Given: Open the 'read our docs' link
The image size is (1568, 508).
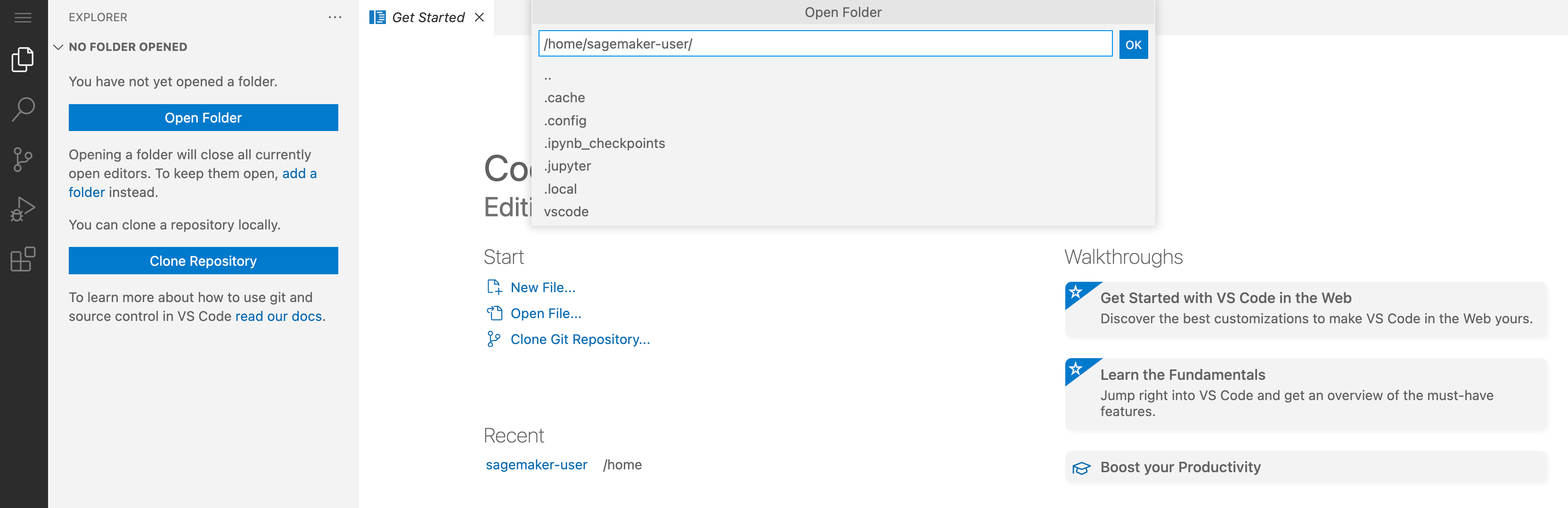Looking at the screenshot, I should pos(279,316).
